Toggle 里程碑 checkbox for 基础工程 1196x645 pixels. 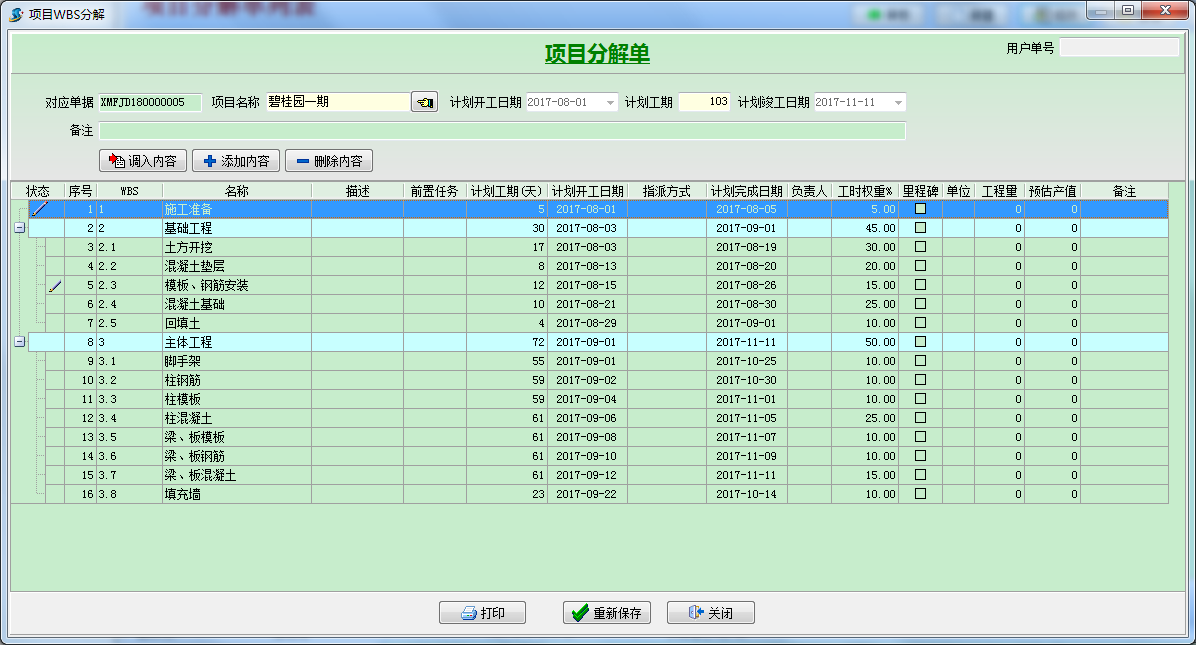[921, 227]
